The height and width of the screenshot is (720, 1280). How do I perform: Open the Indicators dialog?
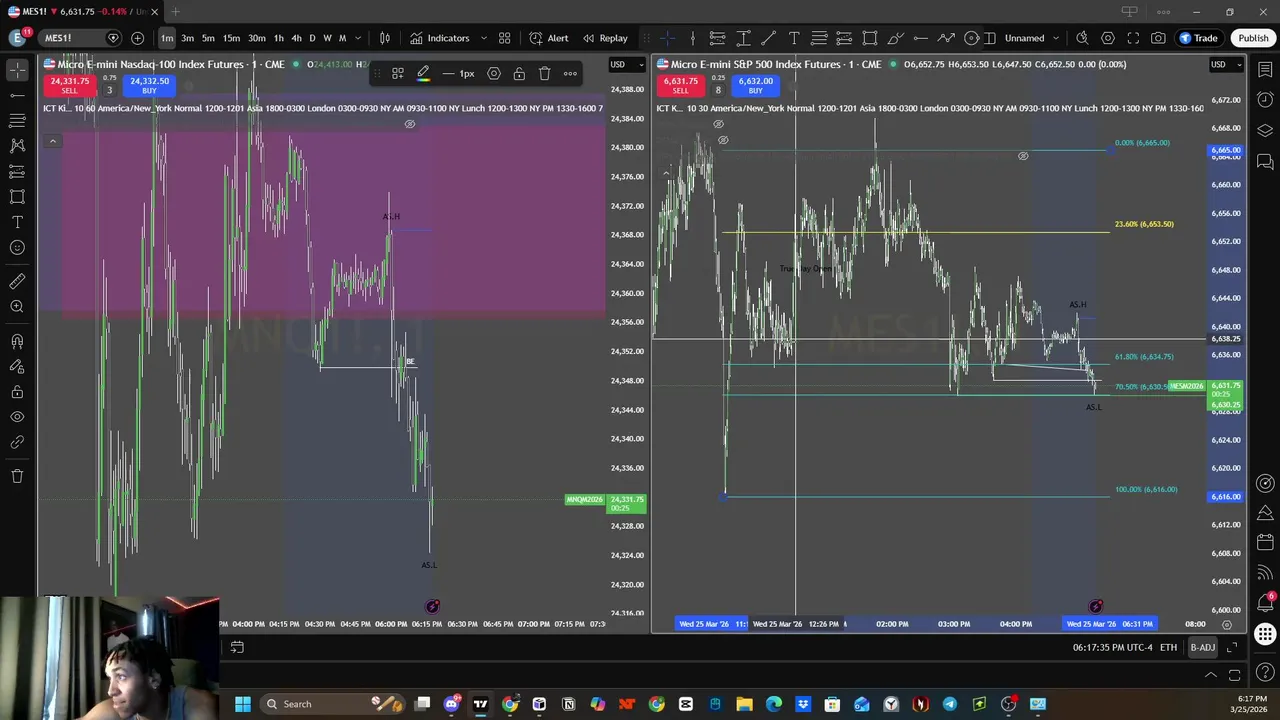click(x=439, y=38)
